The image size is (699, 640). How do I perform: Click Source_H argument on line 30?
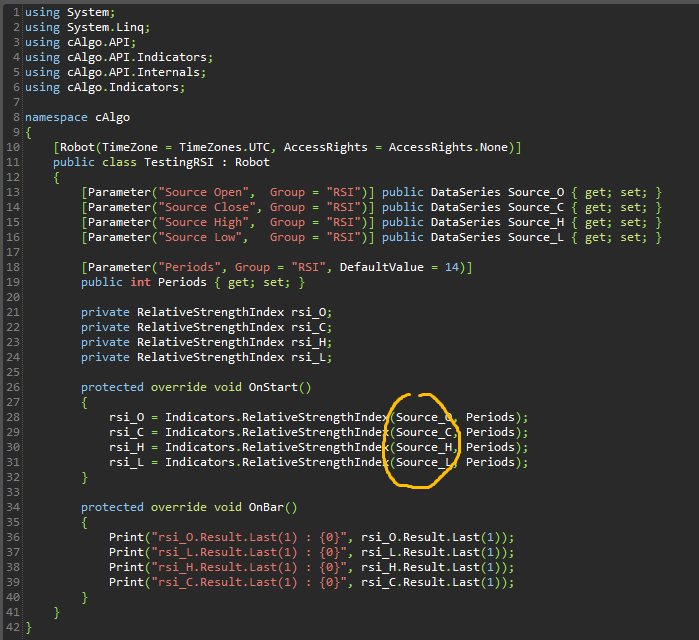[424, 447]
